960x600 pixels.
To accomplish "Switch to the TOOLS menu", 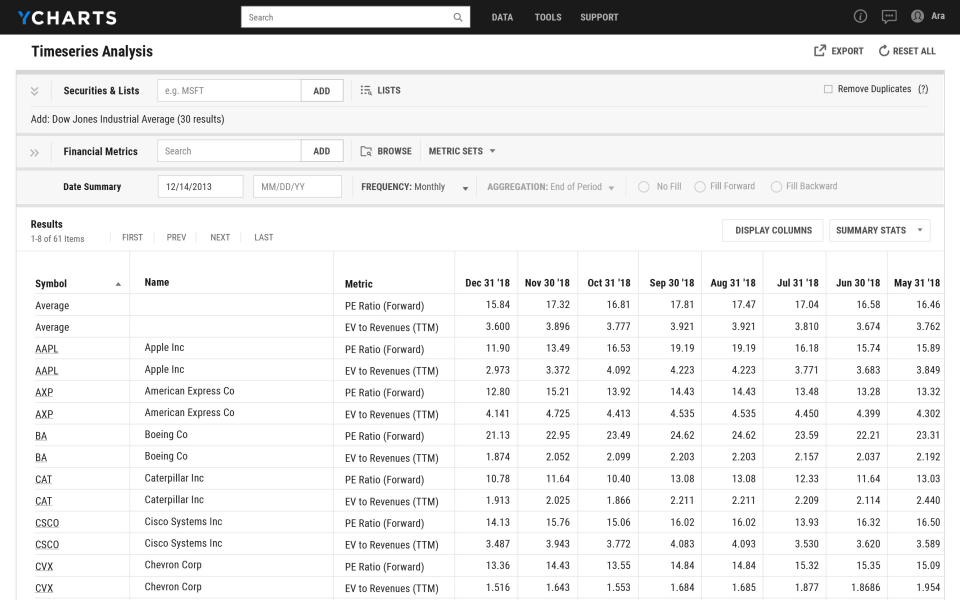I will pyautogui.click(x=548, y=17).
